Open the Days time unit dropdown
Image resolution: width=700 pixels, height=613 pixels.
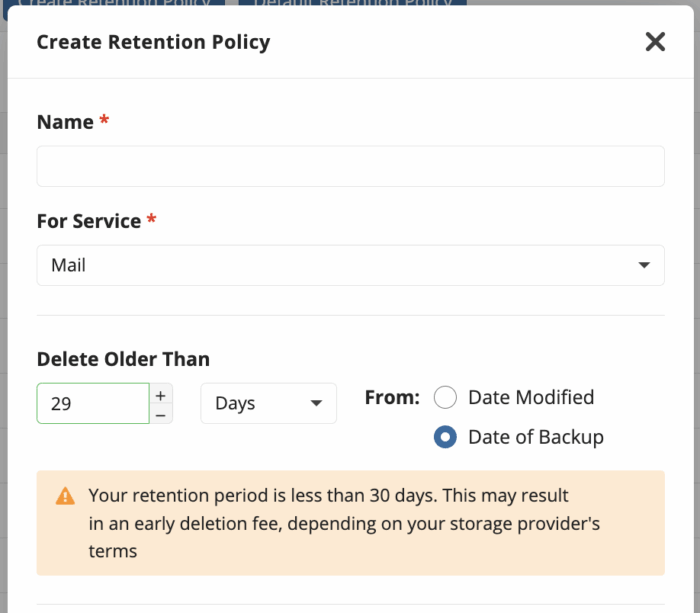[268, 403]
